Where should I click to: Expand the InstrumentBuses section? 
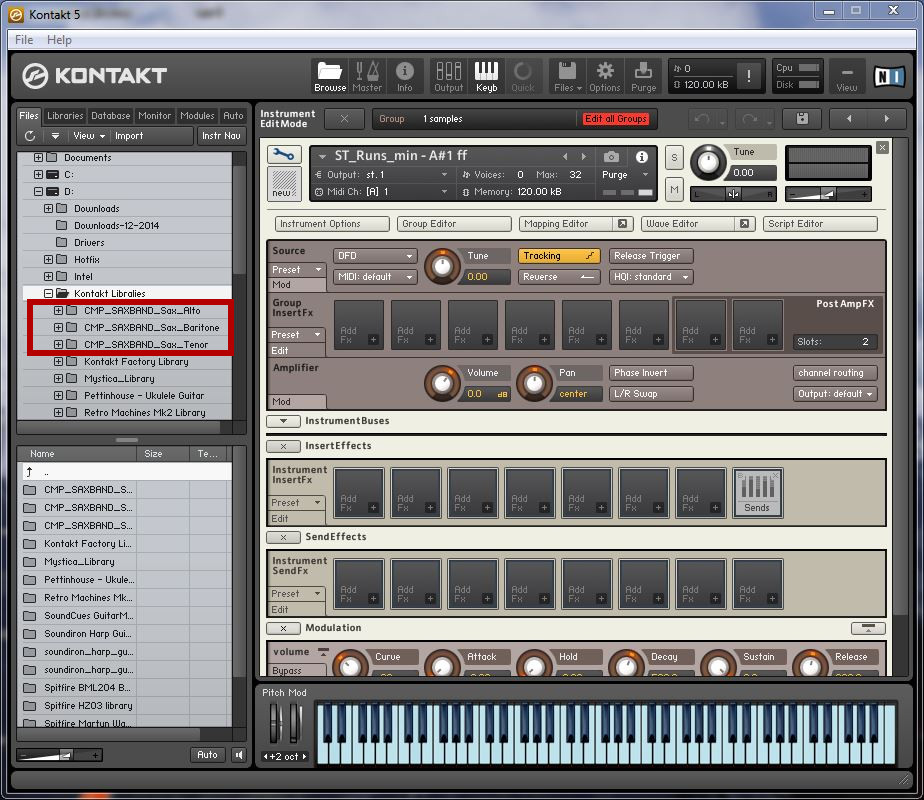click(283, 421)
